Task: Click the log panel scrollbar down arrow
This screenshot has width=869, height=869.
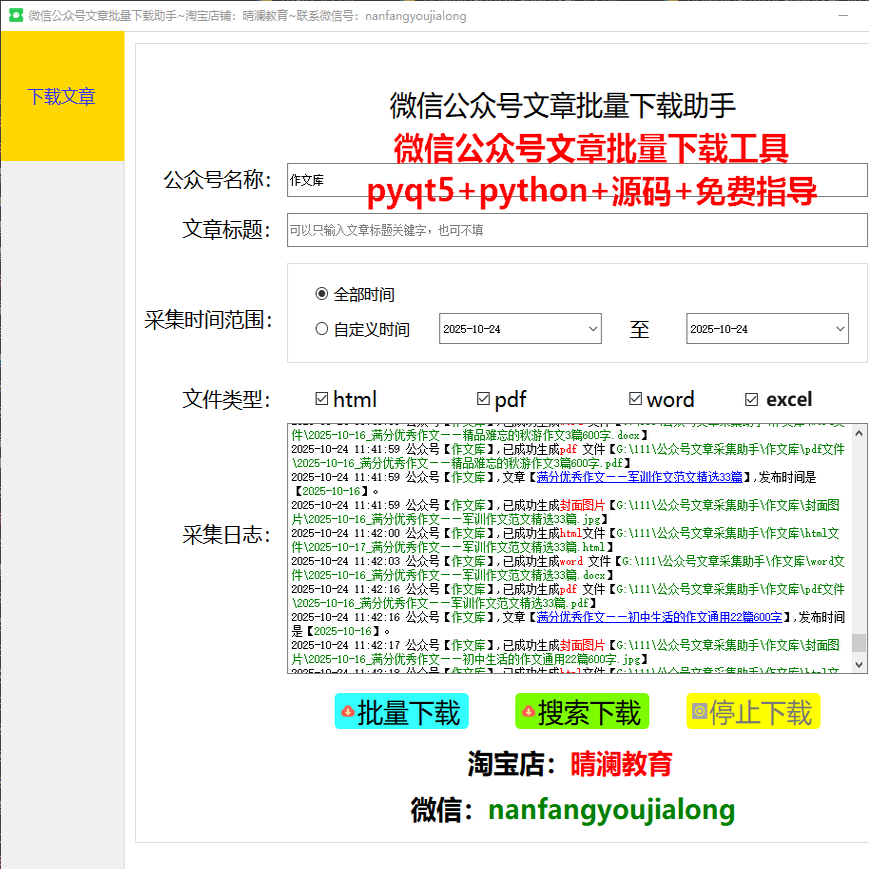Action: (x=857, y=663)
